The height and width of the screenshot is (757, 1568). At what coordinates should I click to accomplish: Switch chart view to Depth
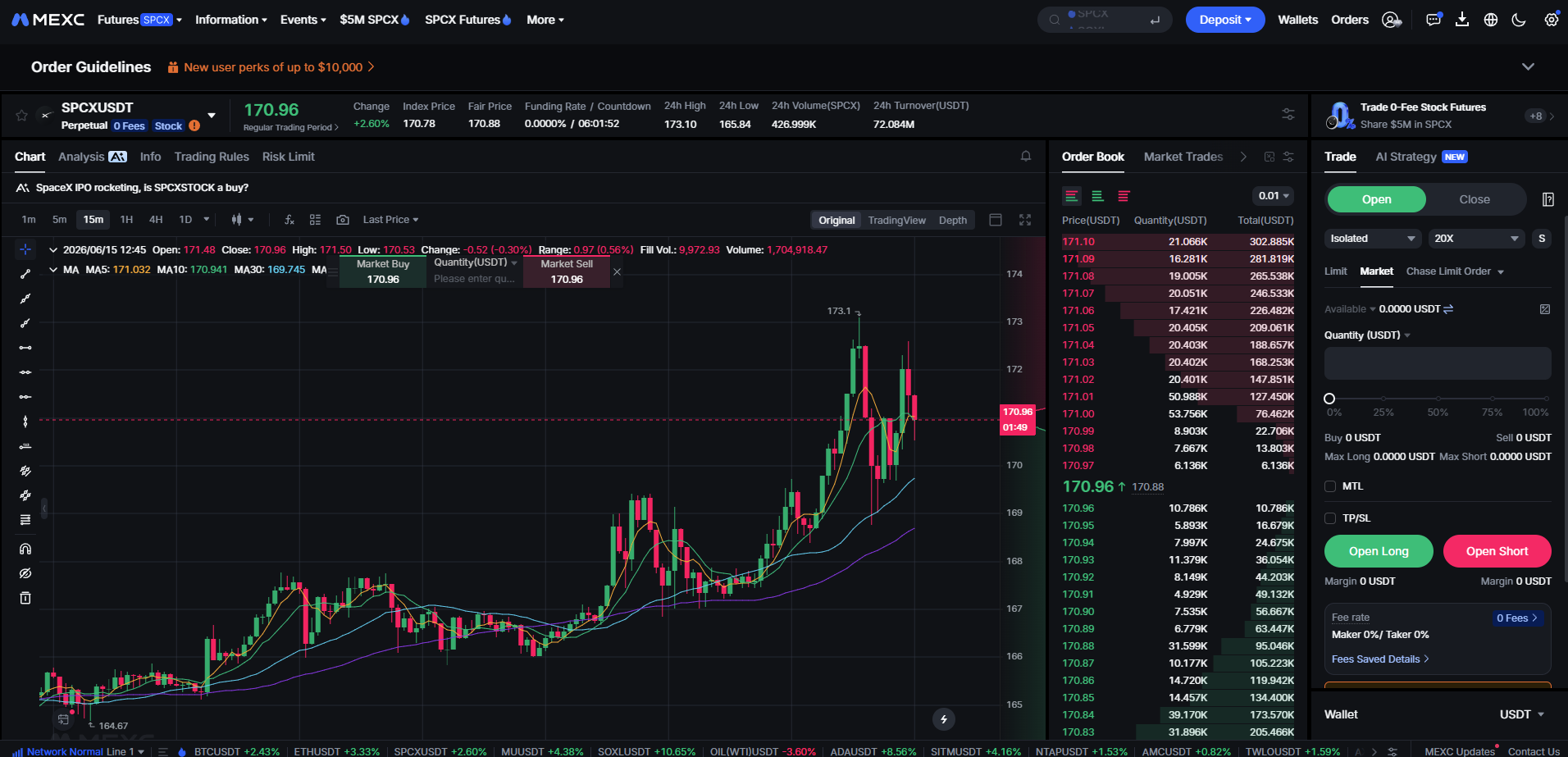(953, 220)
